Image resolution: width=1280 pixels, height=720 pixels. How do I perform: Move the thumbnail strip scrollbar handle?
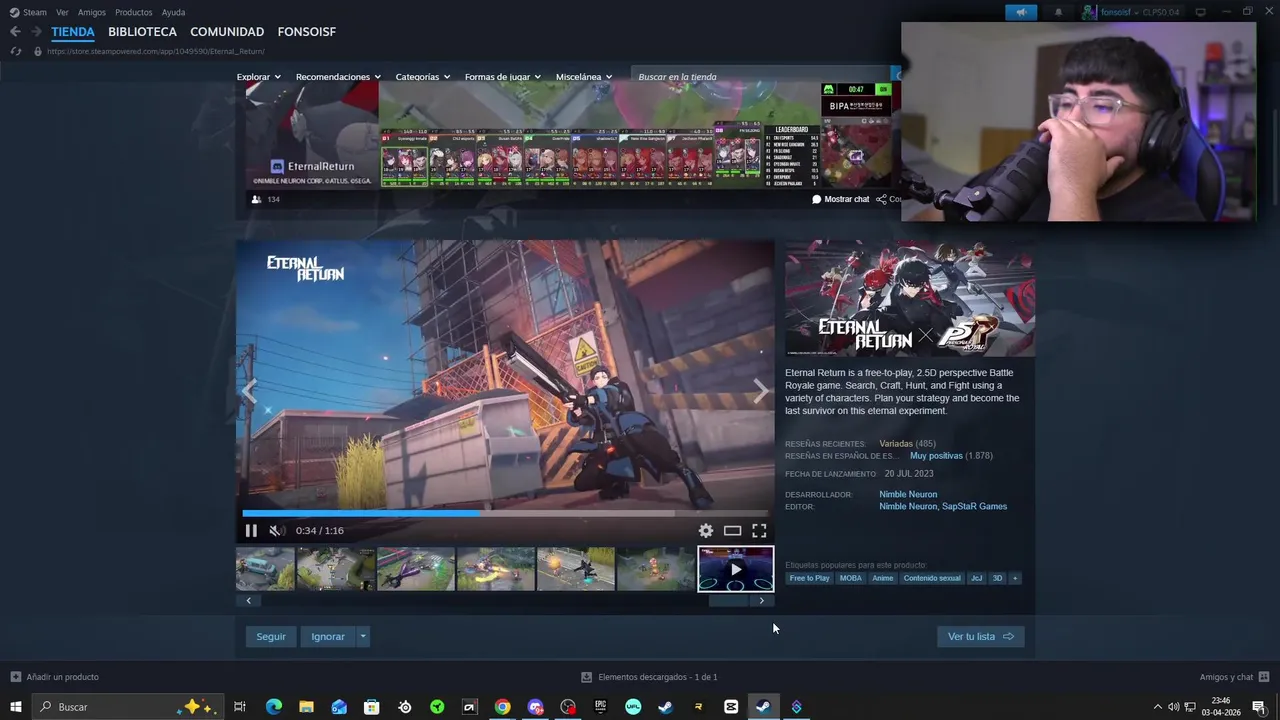pos(728,601)
